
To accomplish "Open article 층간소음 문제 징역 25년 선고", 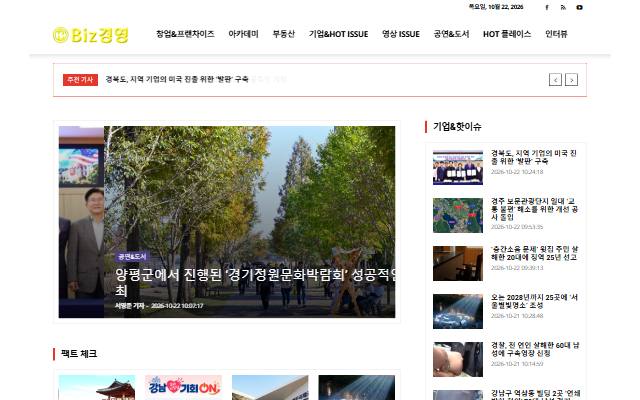I will click(534, 253).
